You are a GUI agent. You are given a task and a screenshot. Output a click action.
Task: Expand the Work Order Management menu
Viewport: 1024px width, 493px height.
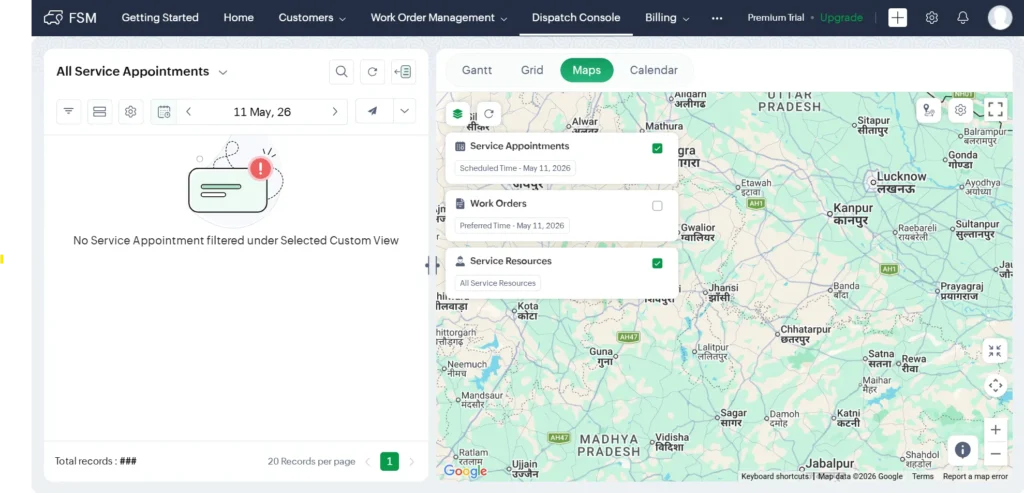point(439,18)
